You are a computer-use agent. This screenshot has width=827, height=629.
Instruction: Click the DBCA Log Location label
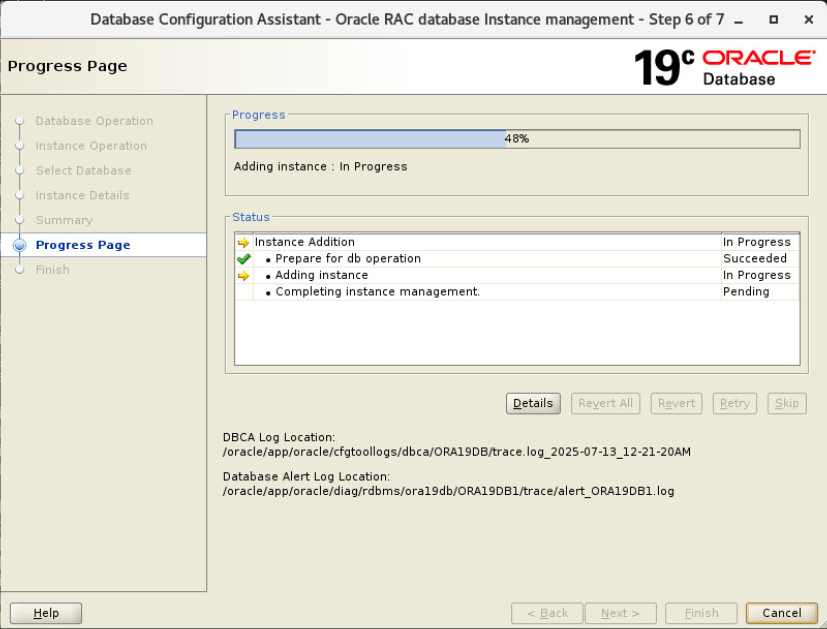point(279,438)
